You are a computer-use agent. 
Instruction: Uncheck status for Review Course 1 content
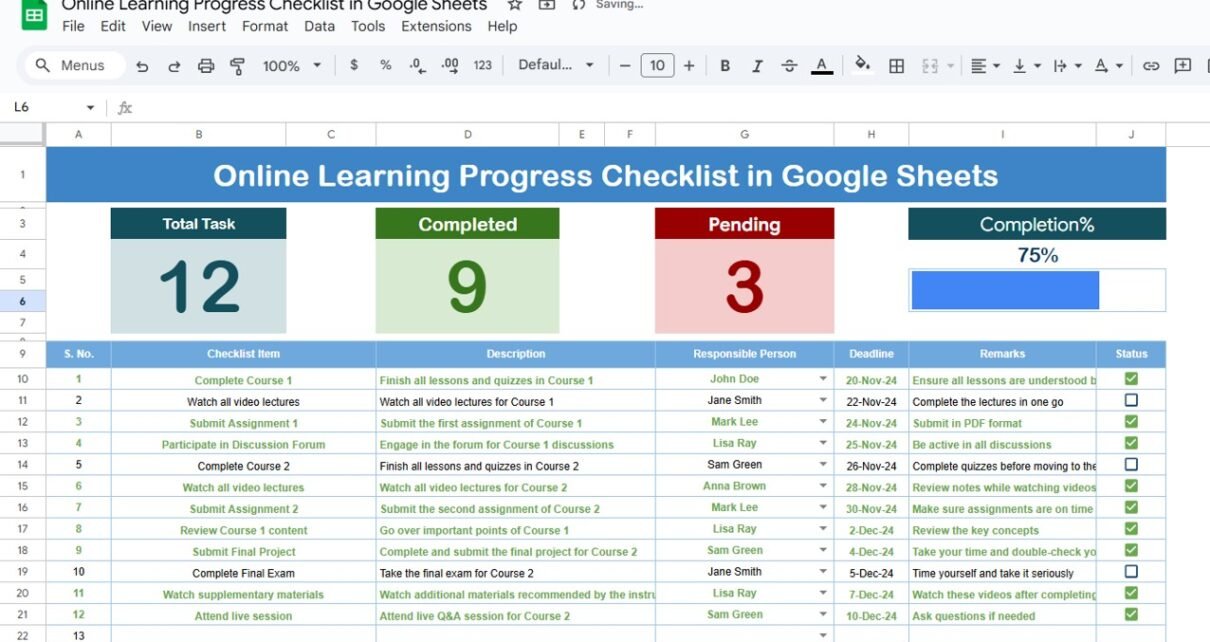pyautogui.click(x=1131, y=529)
